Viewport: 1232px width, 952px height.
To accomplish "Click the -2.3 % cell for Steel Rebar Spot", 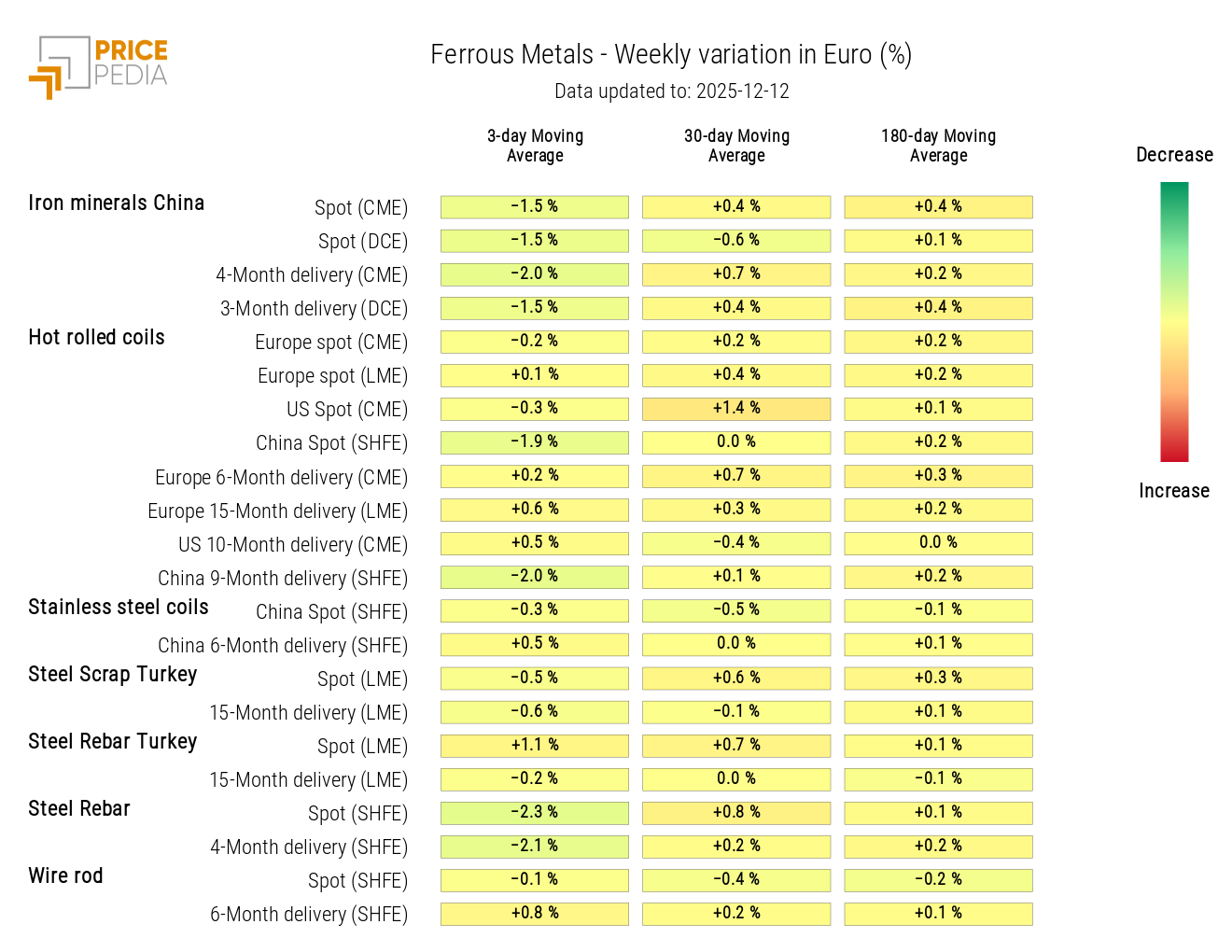I will pos(535,813).
